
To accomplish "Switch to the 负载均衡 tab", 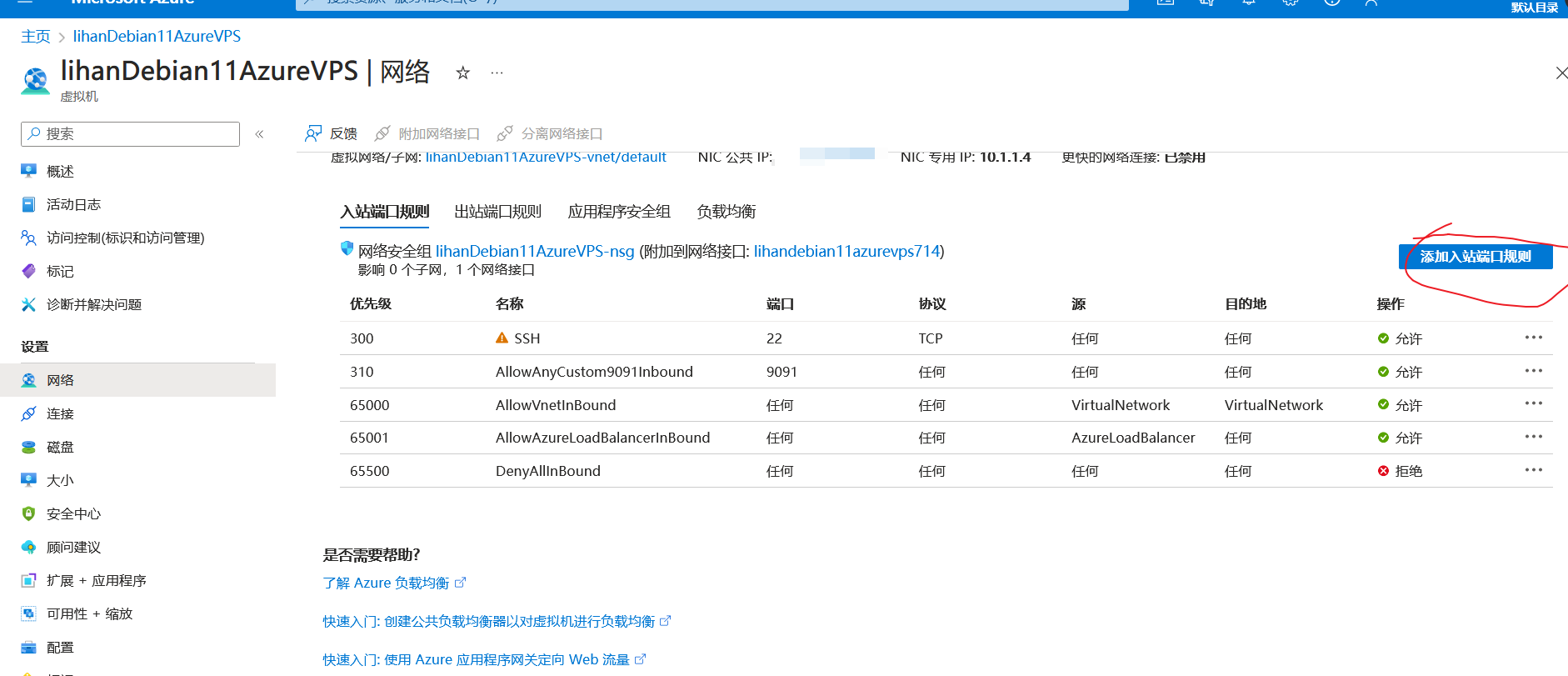I will [727, 212].
